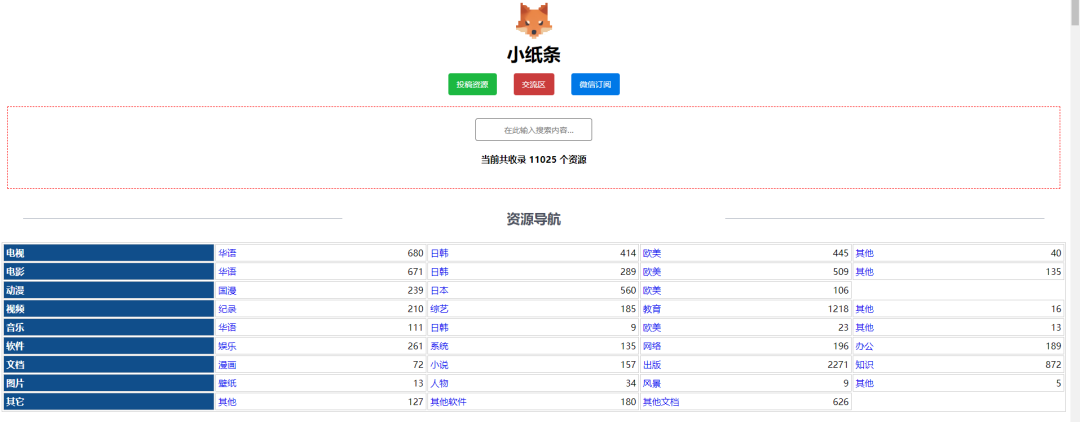Open the 办公 software category
Image resolution: width=1080 pixels, height=422 pixels.
[864, 346]
